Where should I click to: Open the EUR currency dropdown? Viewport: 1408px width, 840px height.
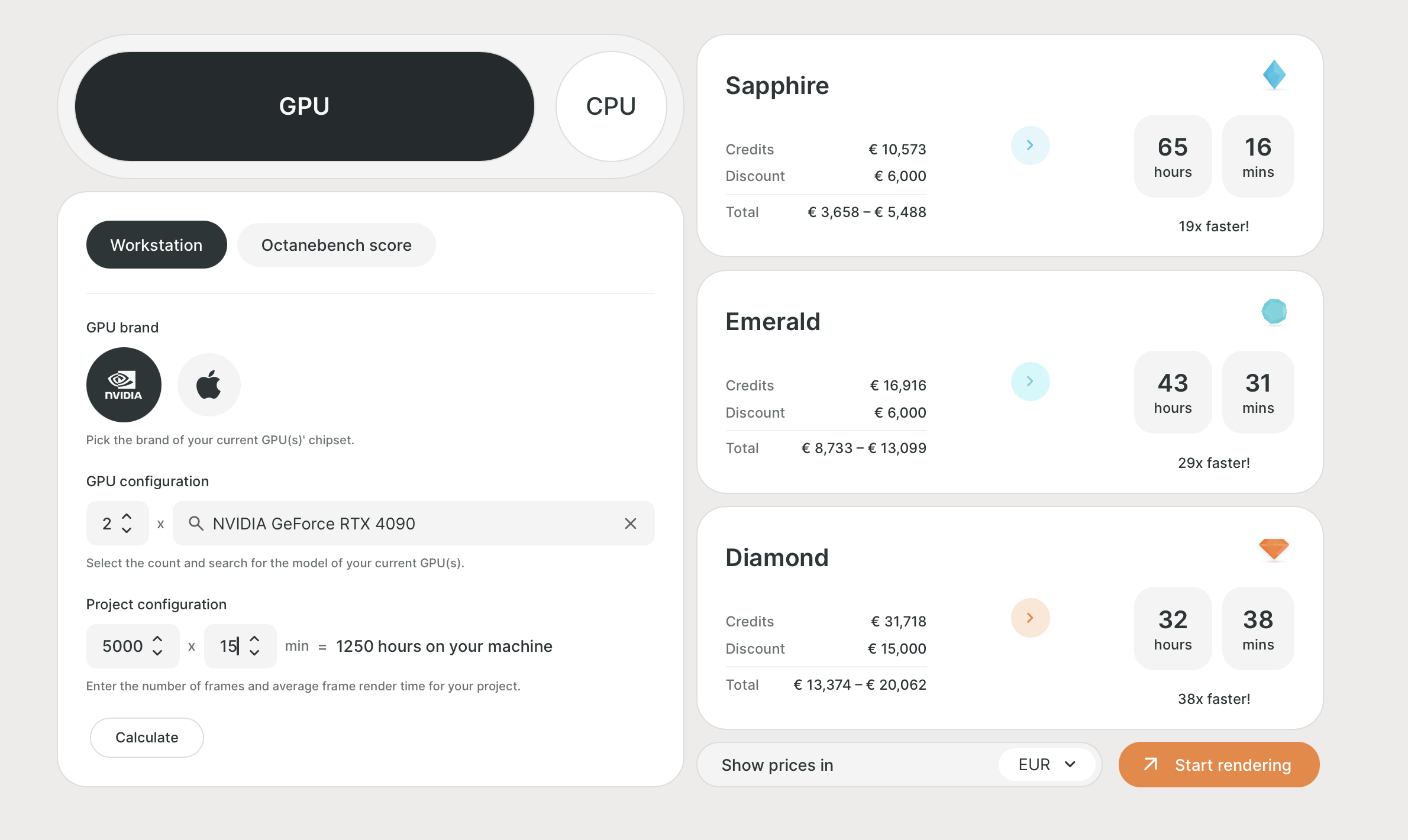point(1047,764)
